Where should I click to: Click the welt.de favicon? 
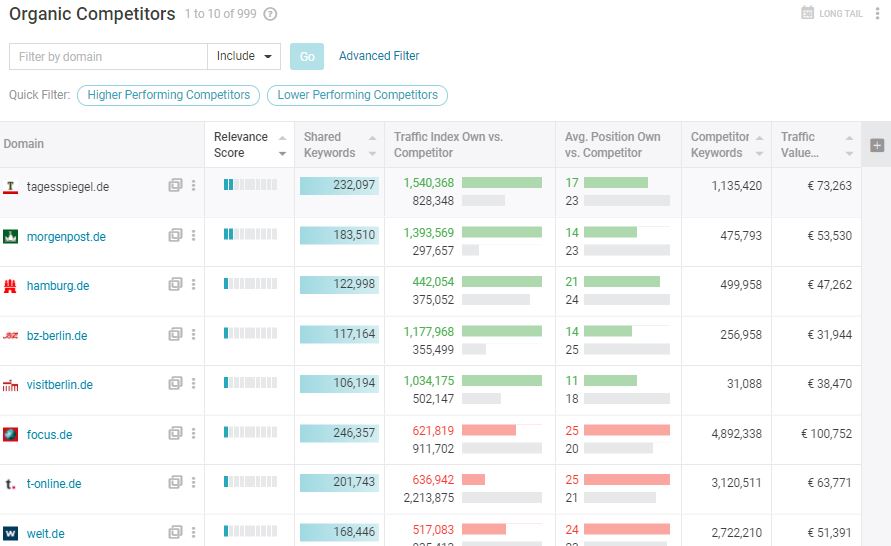coord(10,534)
